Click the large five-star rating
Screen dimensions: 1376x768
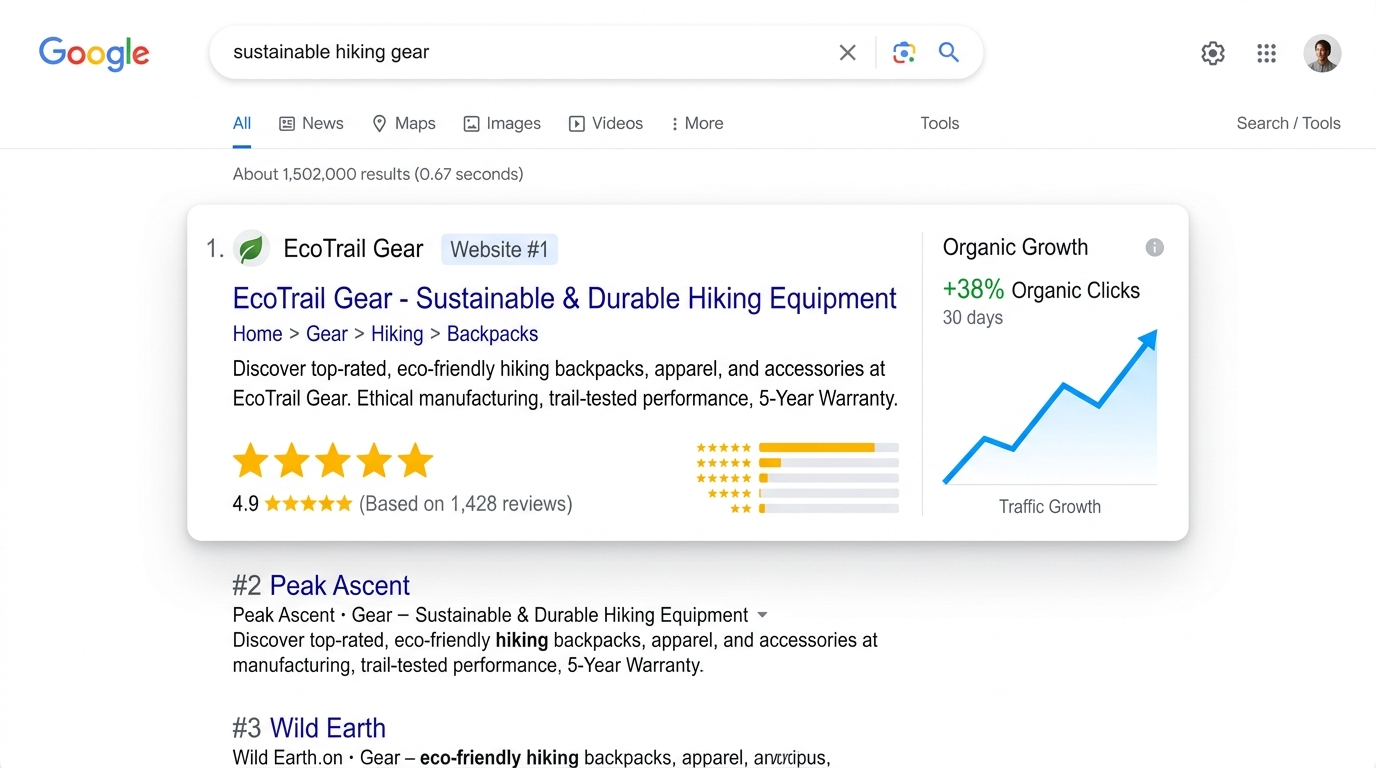[333, 461]
